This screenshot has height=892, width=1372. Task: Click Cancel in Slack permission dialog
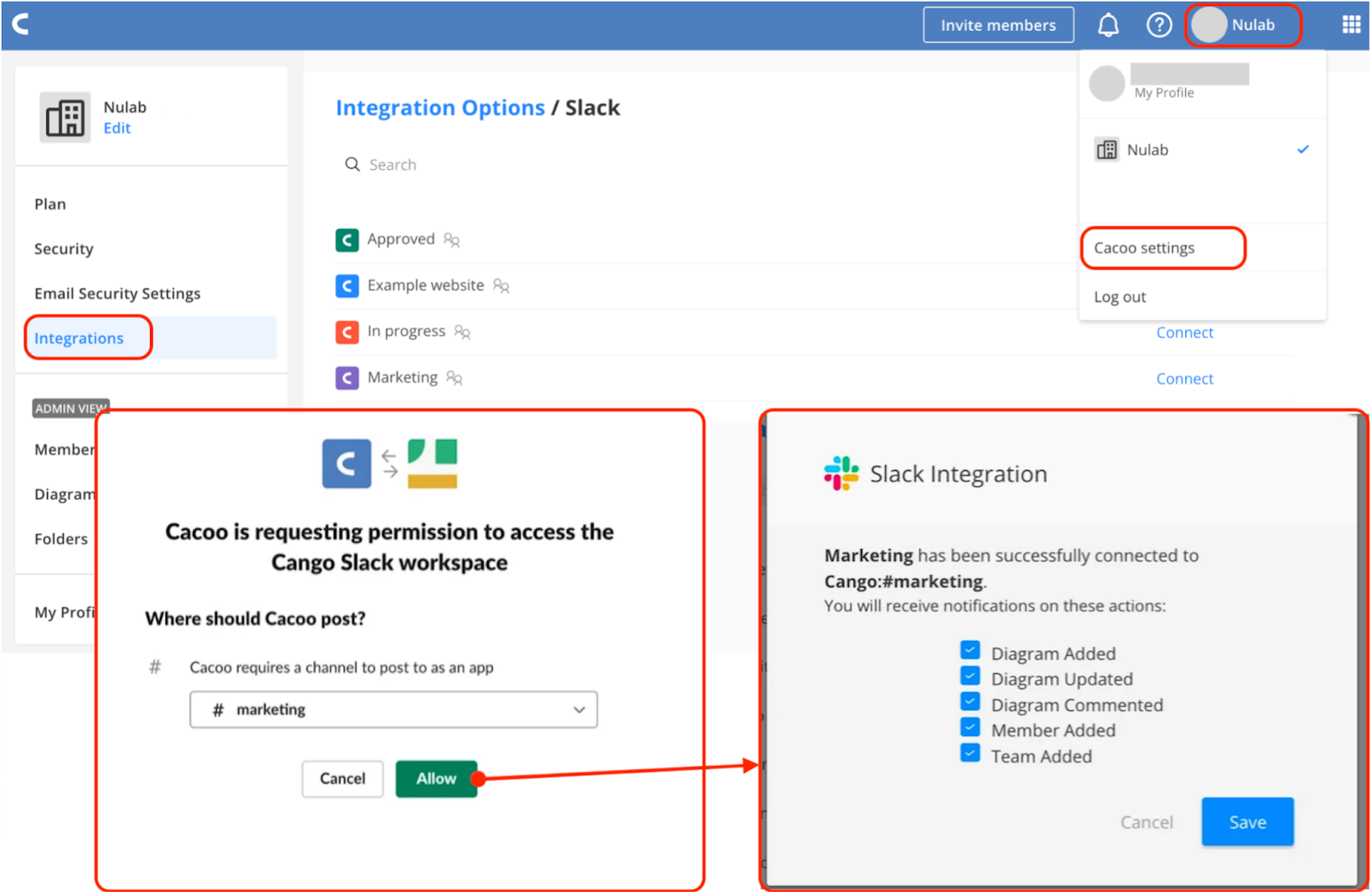tap(342, 779)
